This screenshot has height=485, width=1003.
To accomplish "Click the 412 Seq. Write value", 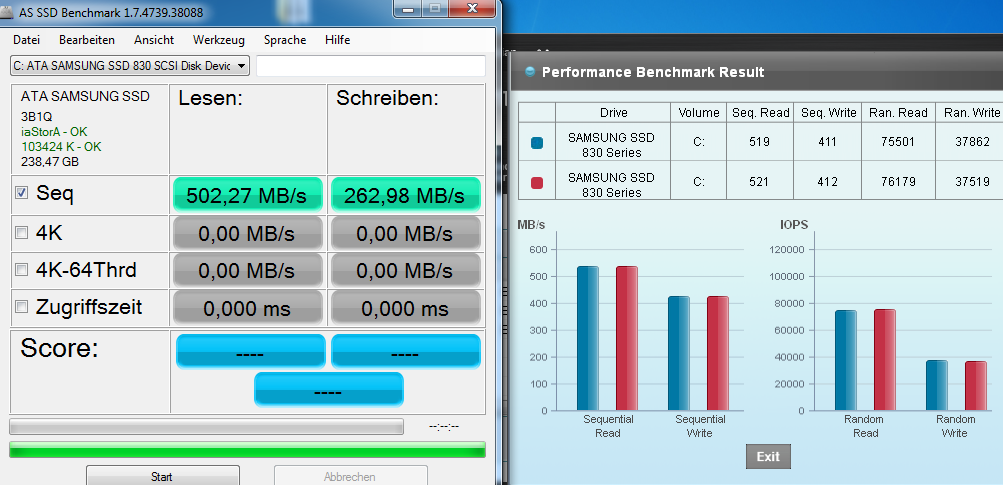I will [827, 182].
